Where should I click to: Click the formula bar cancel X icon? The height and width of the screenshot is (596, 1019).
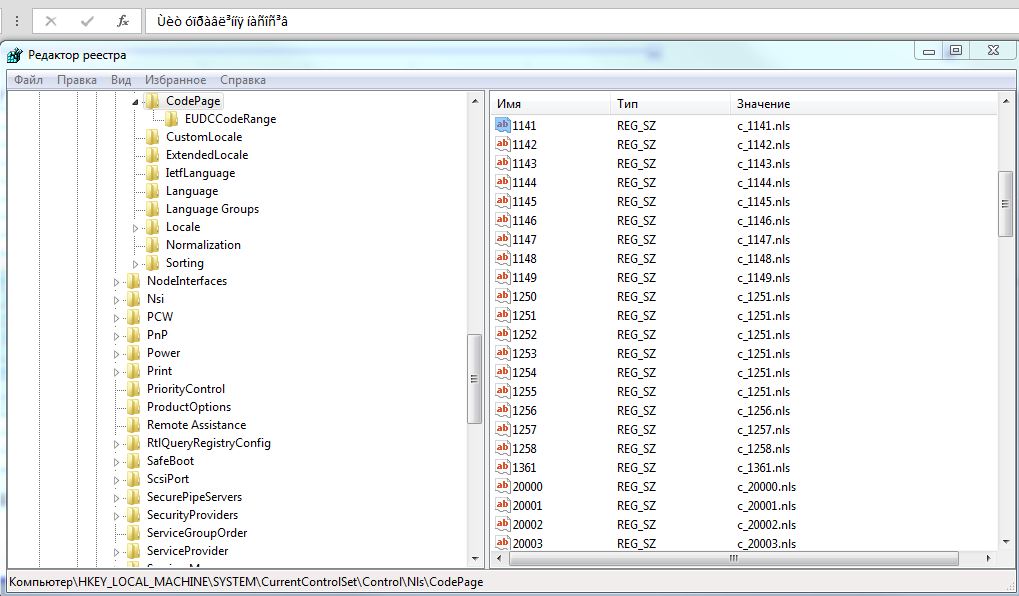(x=51, y=20)
